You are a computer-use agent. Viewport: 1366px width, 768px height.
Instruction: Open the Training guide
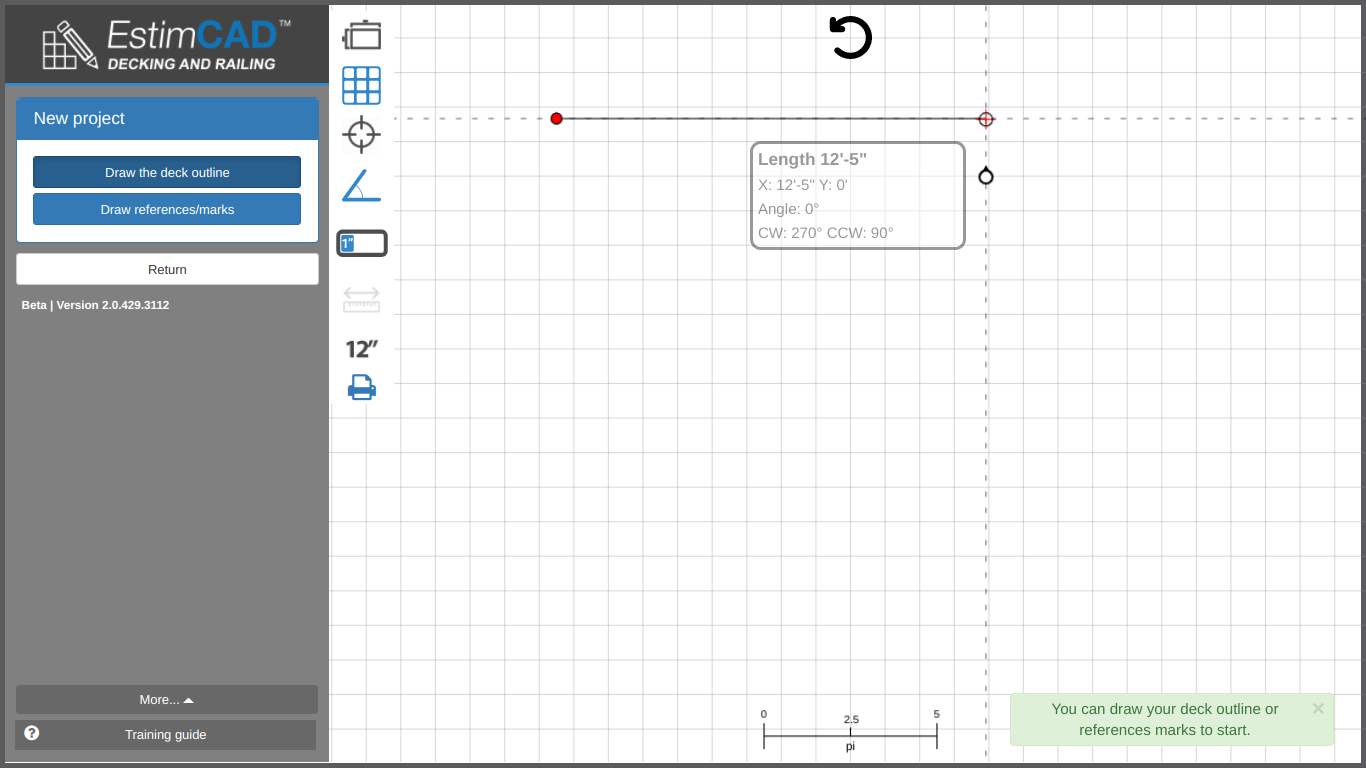[x=166, y=735]
